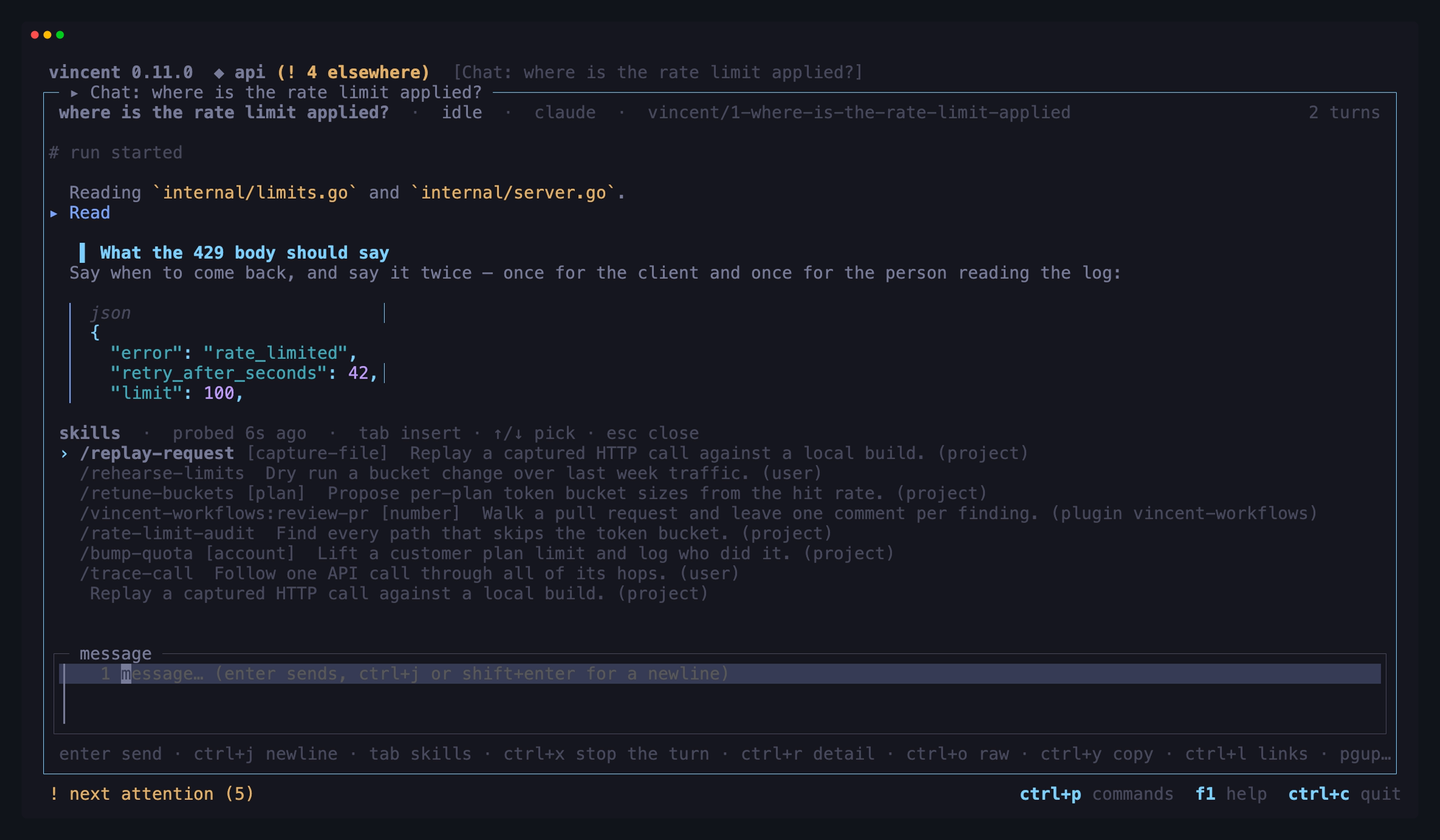Choose the /bump-quota skill row
Image resolution: width=1440 pixels, height=840 pixels.
click(487, 553)
